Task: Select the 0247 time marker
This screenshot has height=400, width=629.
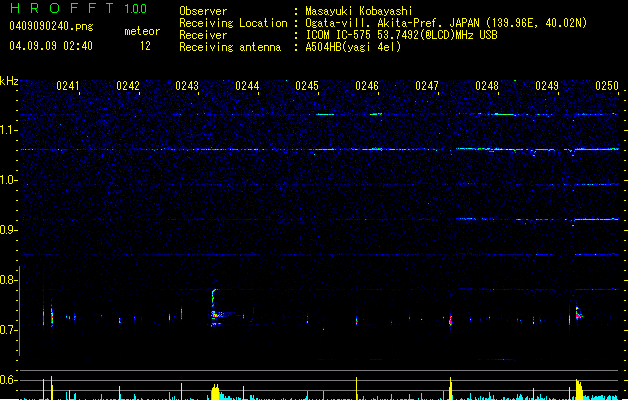Action: tap(427, 87)
